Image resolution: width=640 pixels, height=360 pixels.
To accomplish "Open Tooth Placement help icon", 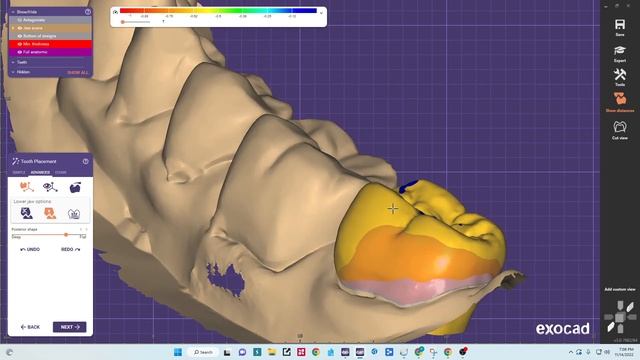I will (x=86, y=161).
